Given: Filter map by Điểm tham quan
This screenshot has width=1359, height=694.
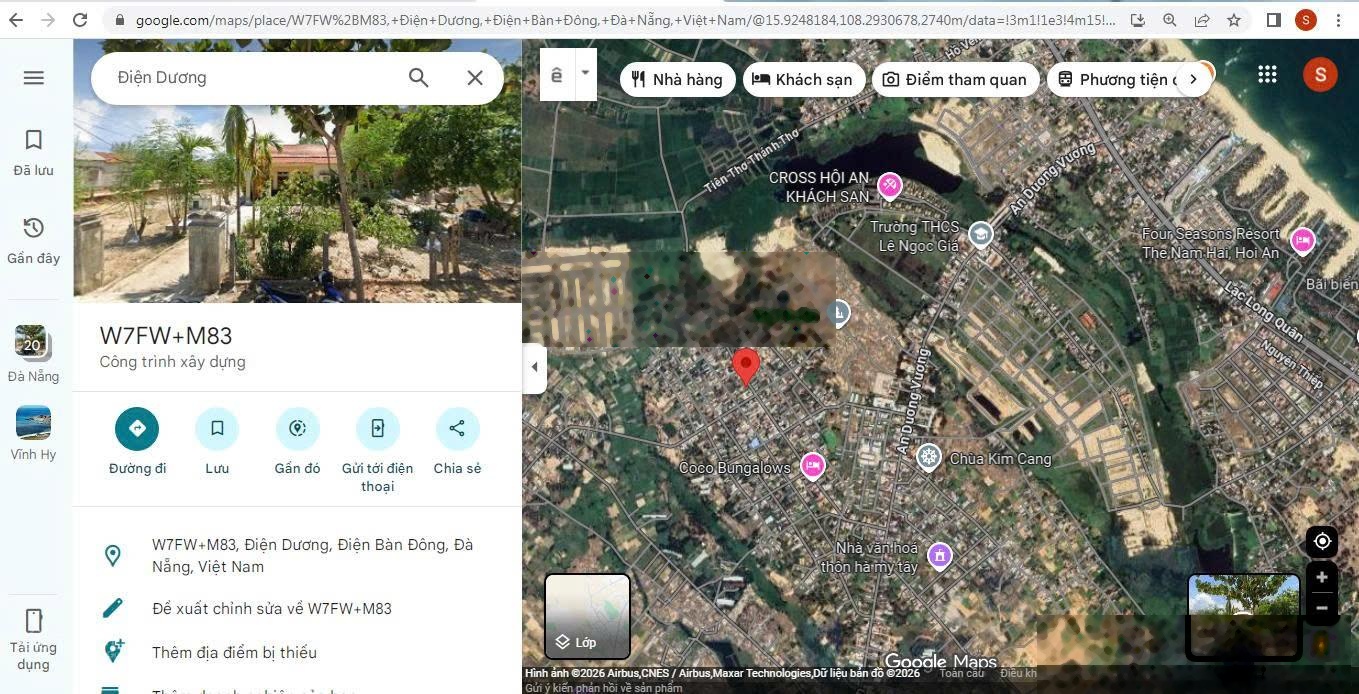Looking at the screenshot, I should click(955, 79).
